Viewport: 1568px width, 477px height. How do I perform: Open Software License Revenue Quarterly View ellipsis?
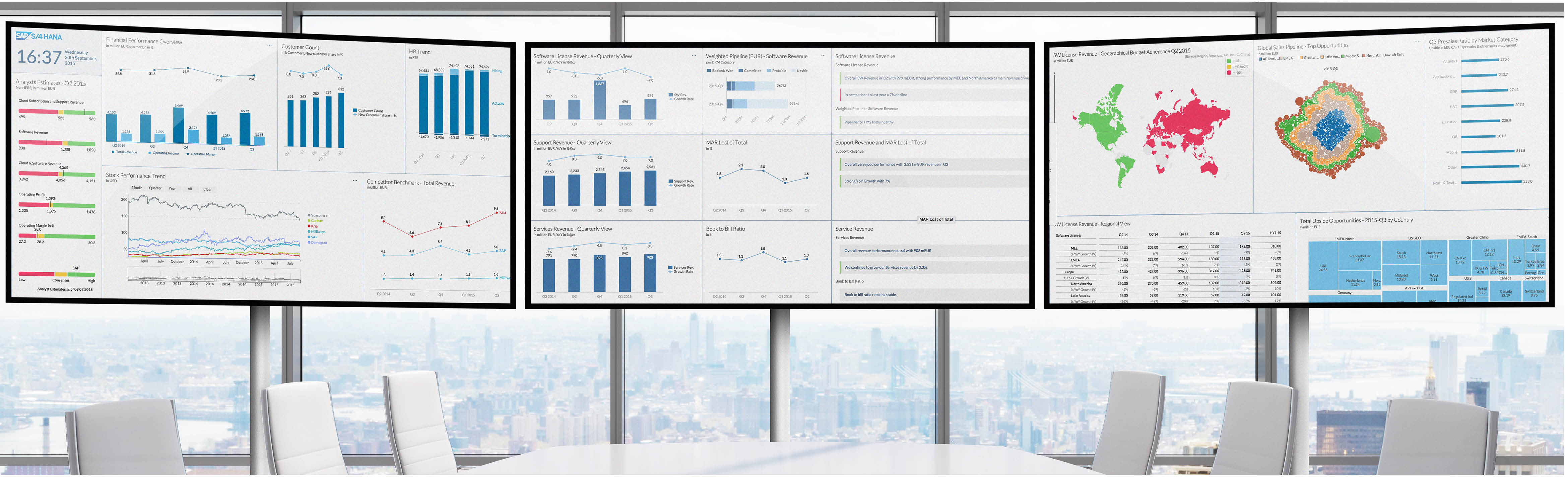[x=693, y=56]
